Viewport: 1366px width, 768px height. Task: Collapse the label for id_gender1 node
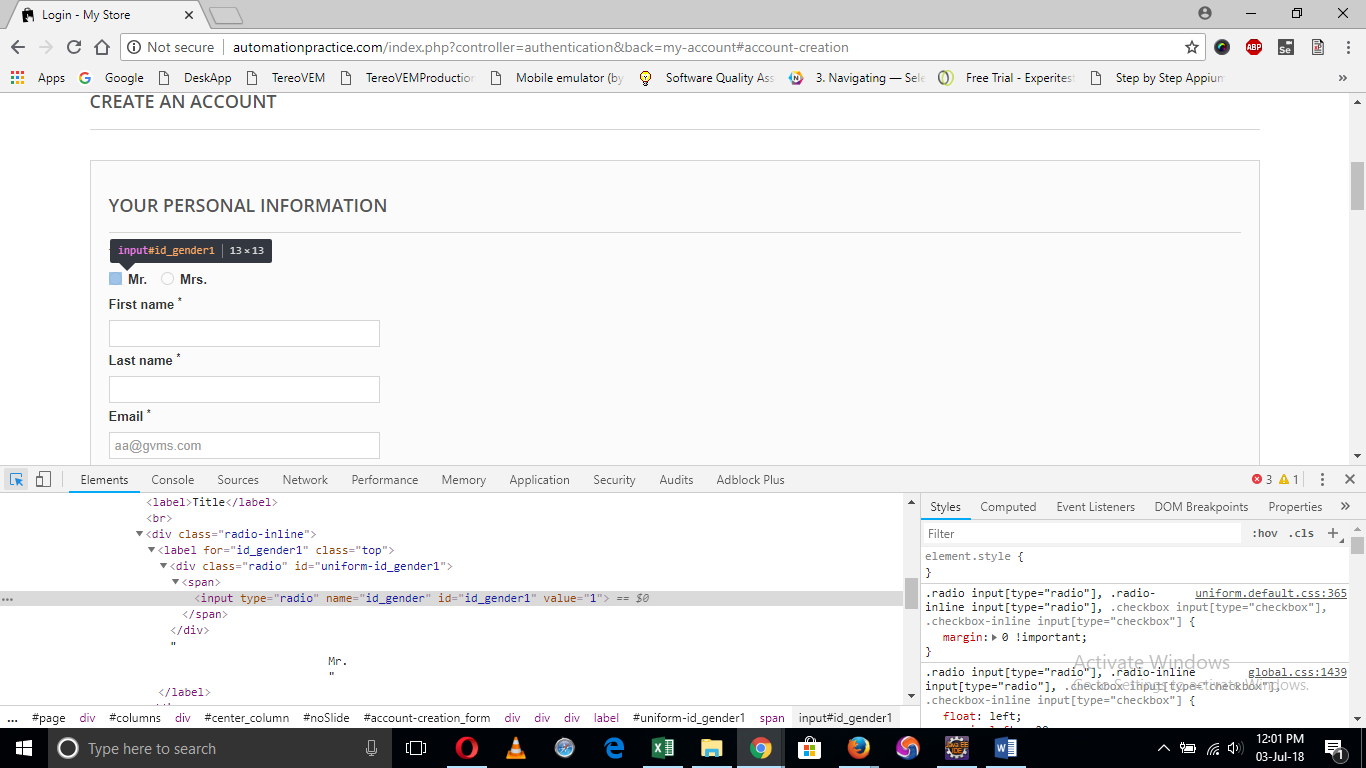[151, 550]
